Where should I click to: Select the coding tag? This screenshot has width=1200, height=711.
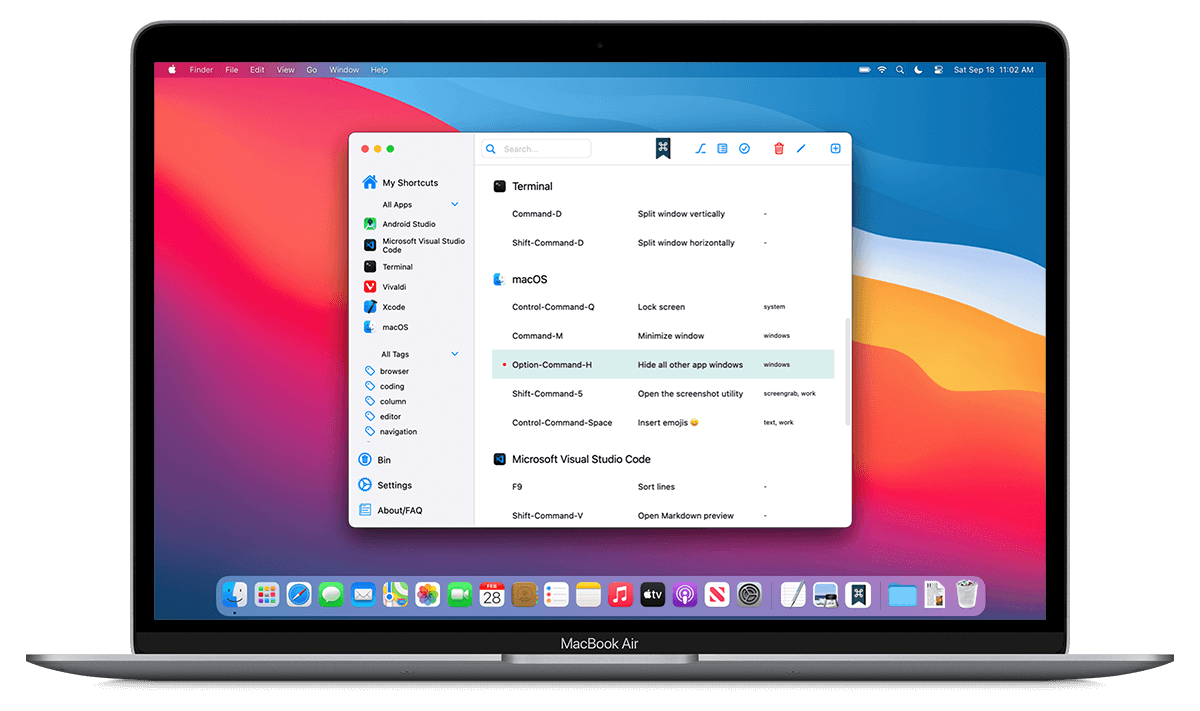pos(392,386)
